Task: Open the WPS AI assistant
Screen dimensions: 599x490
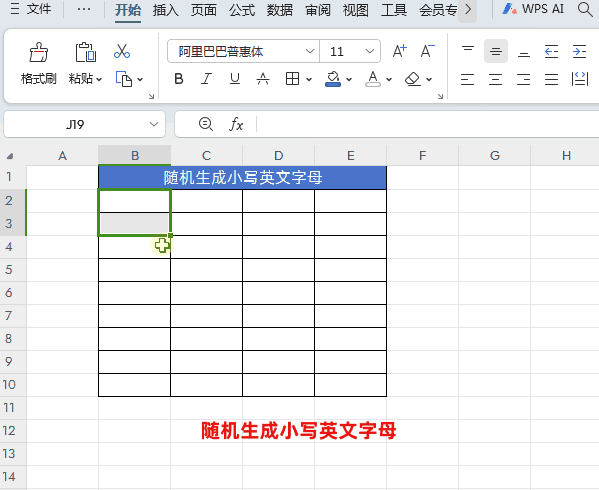Action: pyautogui.click(x=533, y=9)
